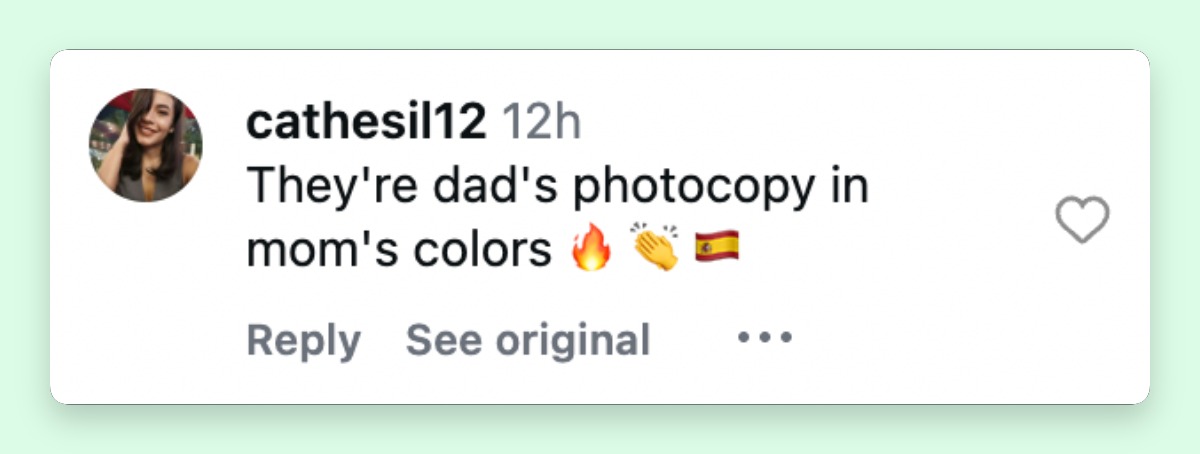Open the three-dots more options menu
This screenshot has height=454, width=1200.
(765, 339)
